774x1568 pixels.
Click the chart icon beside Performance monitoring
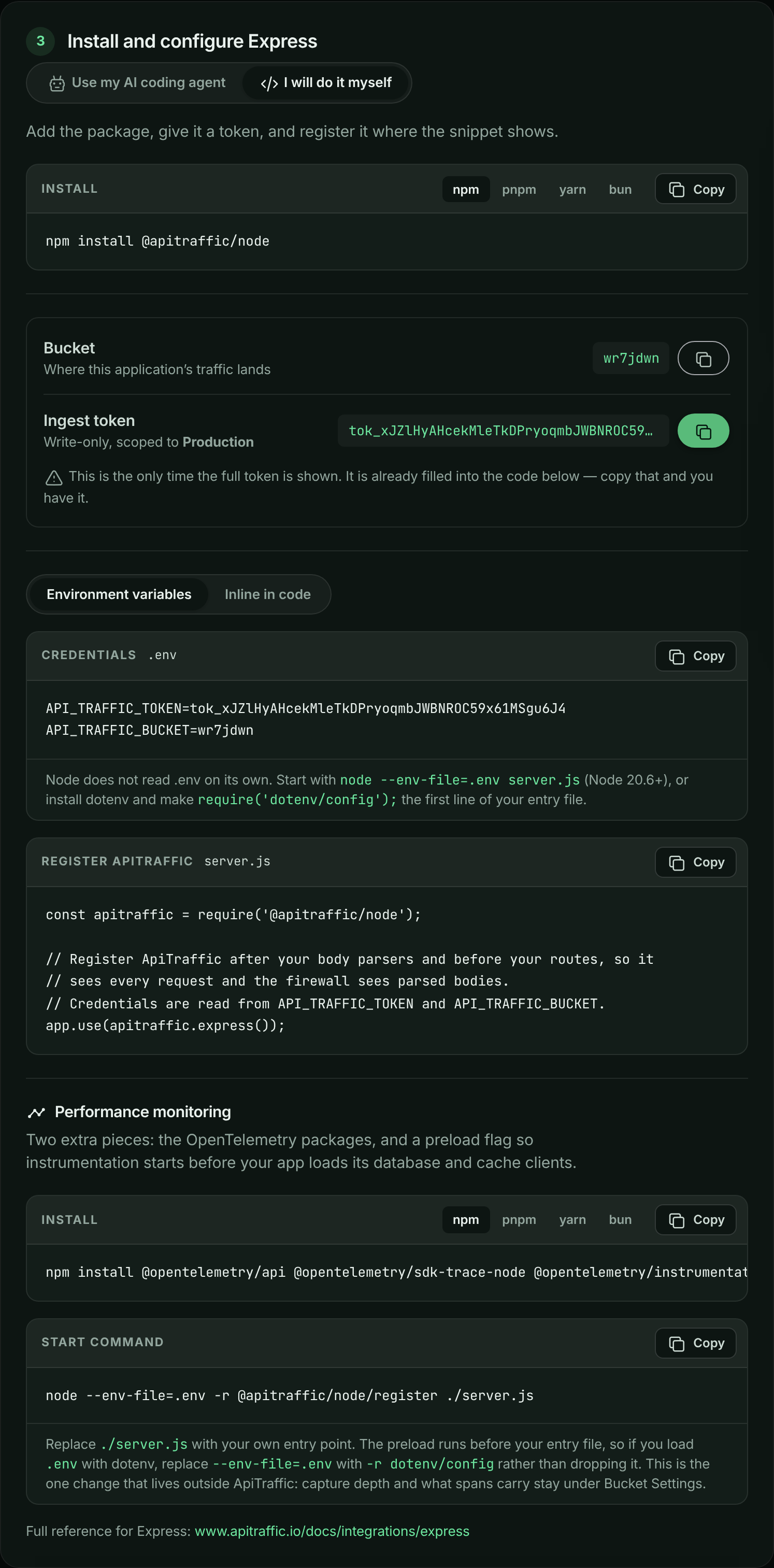pyautogui.click(x=36, y=1113)
